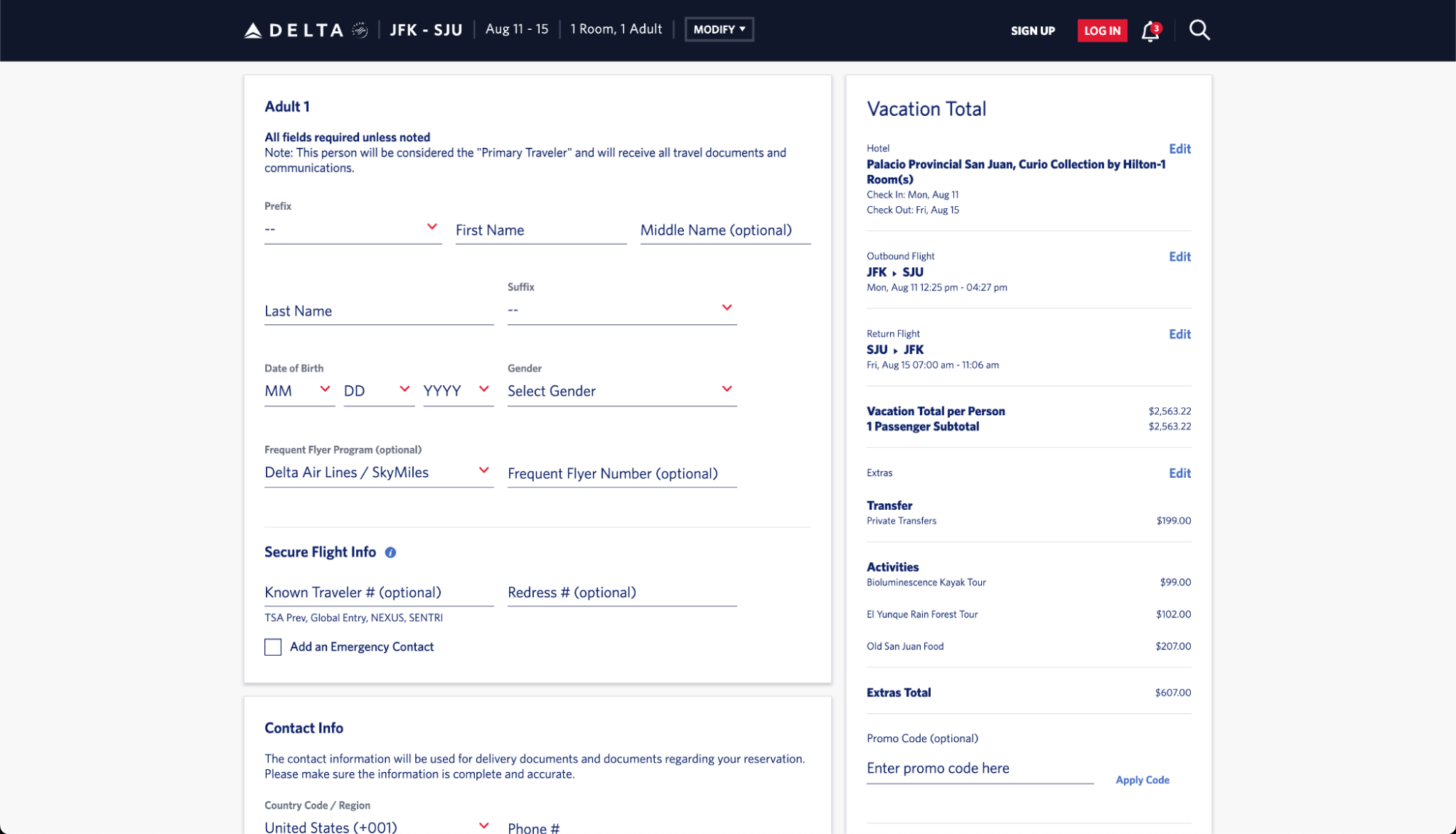Image resolution: width=1456 pixels, height=834 pixels.
Task: Open notifications via the bell icon
Action: click(1149, 31)
